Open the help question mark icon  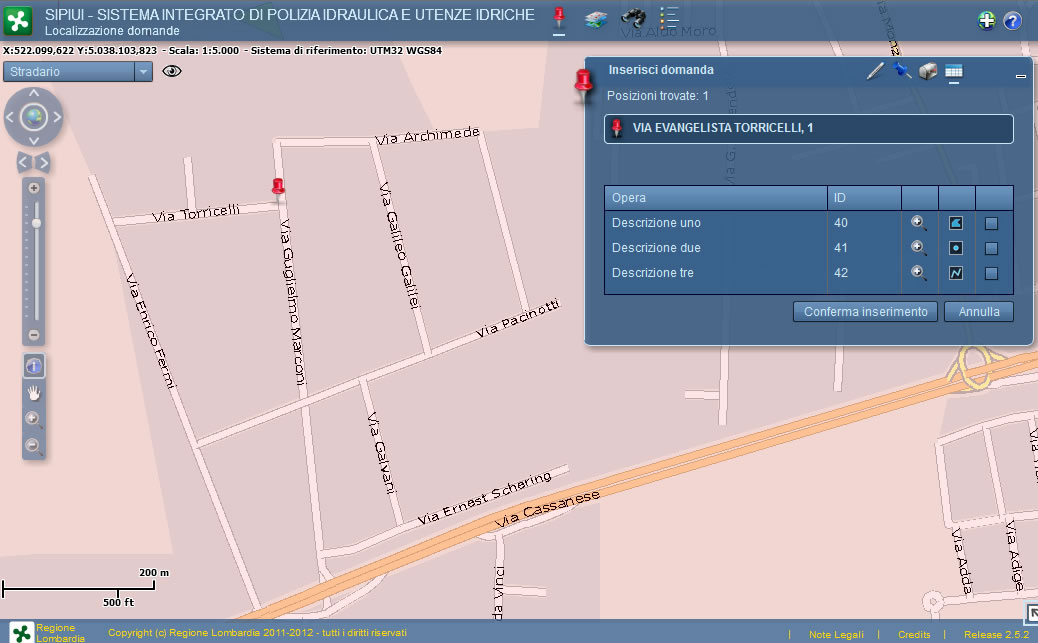tap(1012, 21)
